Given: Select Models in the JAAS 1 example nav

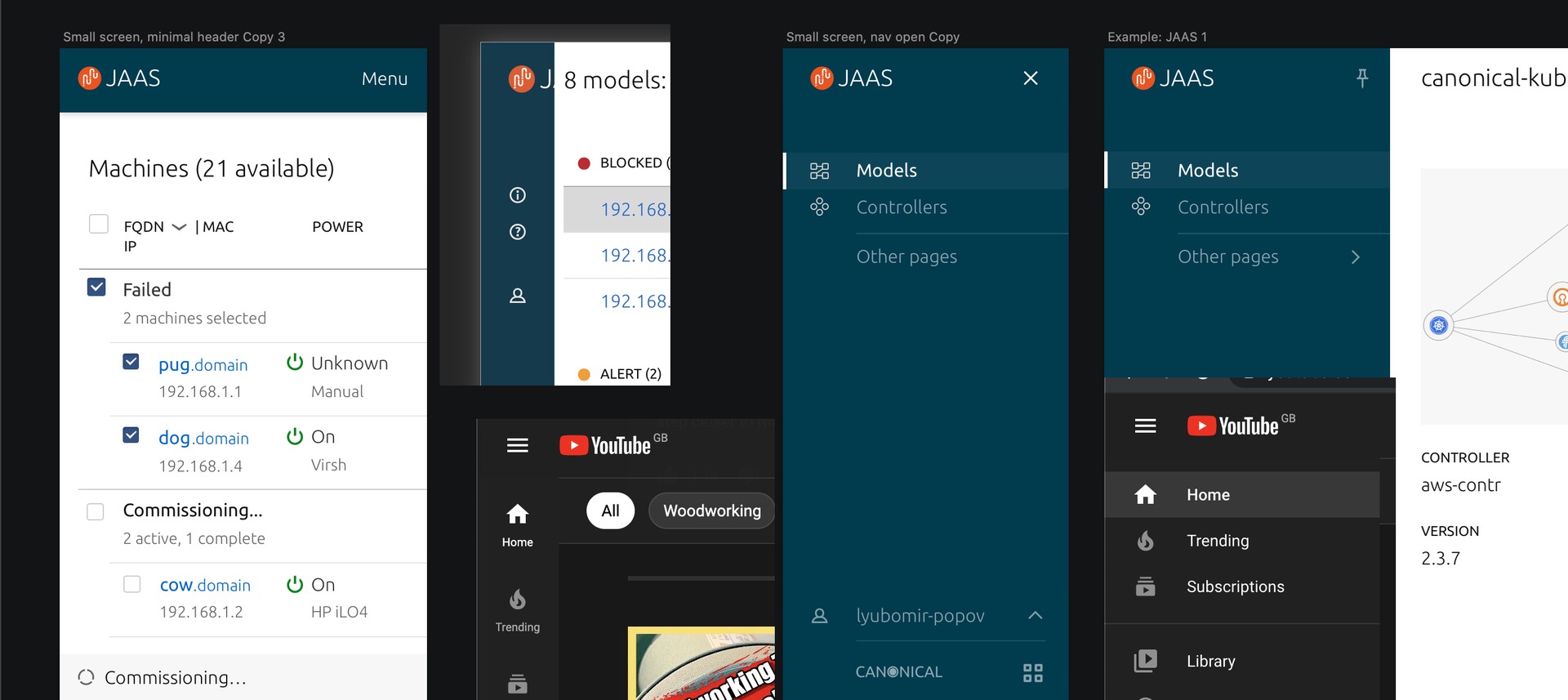Looking at the screenshot, I should 1248,171.
